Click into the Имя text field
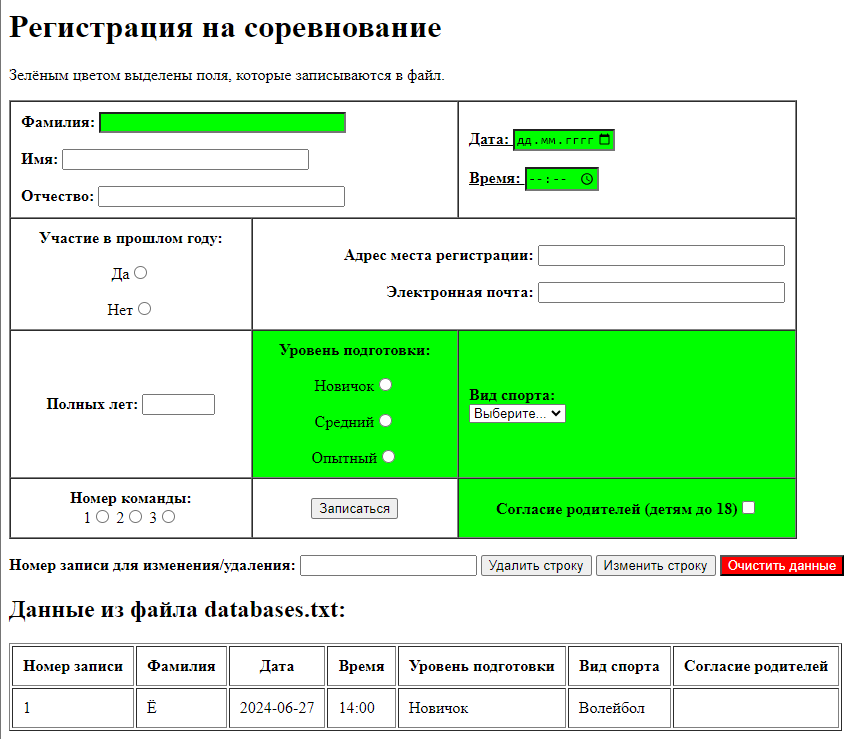 [x=185, y=159]
